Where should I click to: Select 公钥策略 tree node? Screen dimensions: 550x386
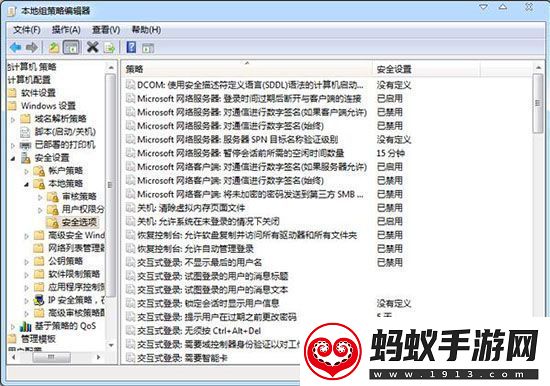65,261
